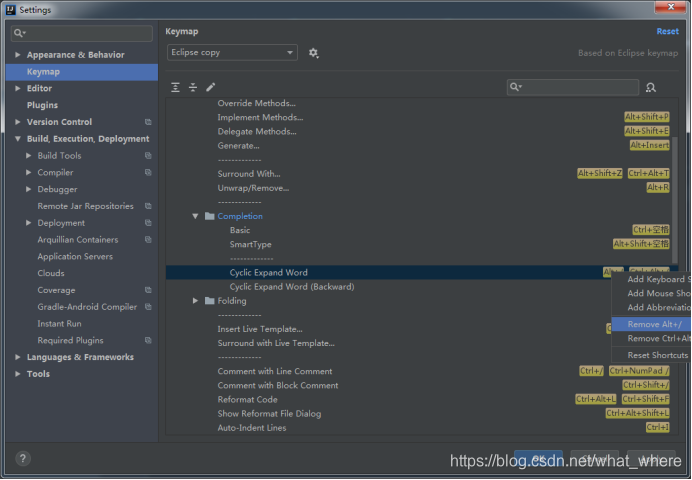This screenshot has height=480, width=692.
Task: Click the Reset link
Action: (667, 31)
